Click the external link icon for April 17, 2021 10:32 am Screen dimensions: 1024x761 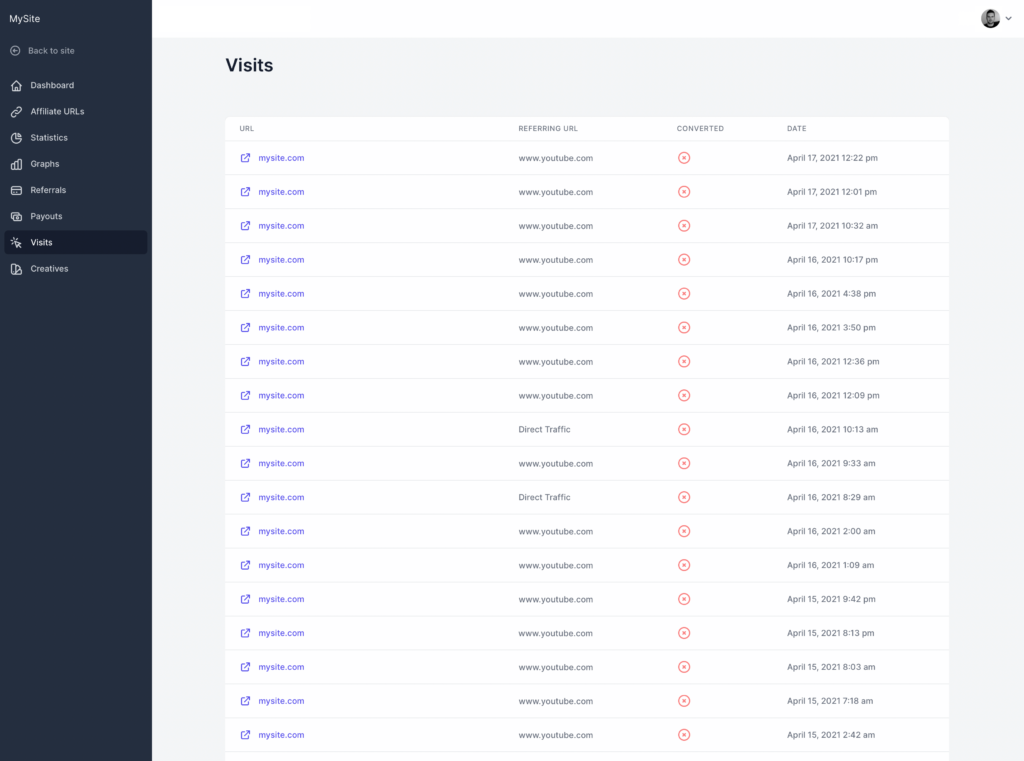click(x=245, y=225)
